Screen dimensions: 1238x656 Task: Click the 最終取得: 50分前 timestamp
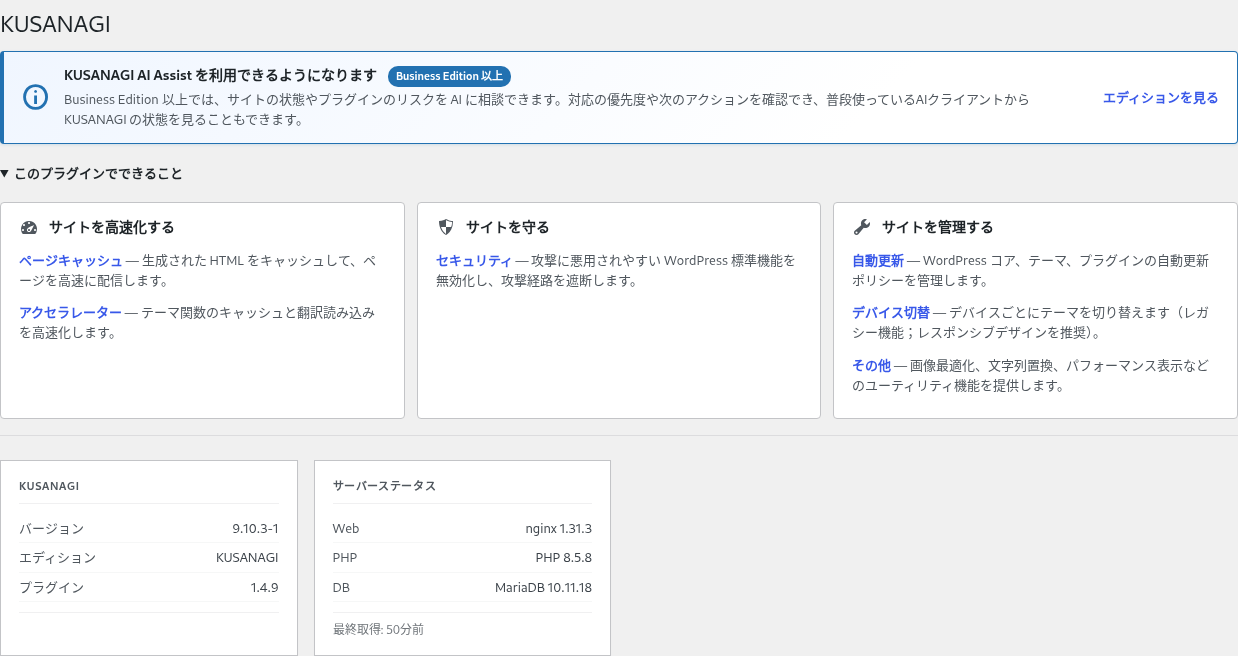378,630
